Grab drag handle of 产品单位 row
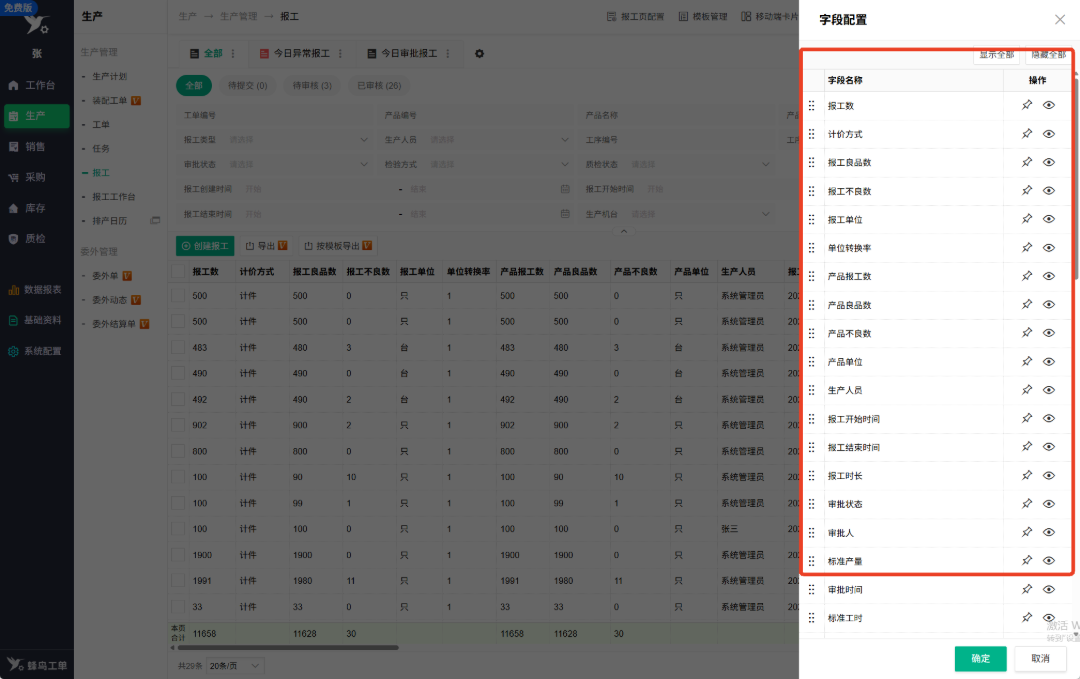 tap(811, 362)
